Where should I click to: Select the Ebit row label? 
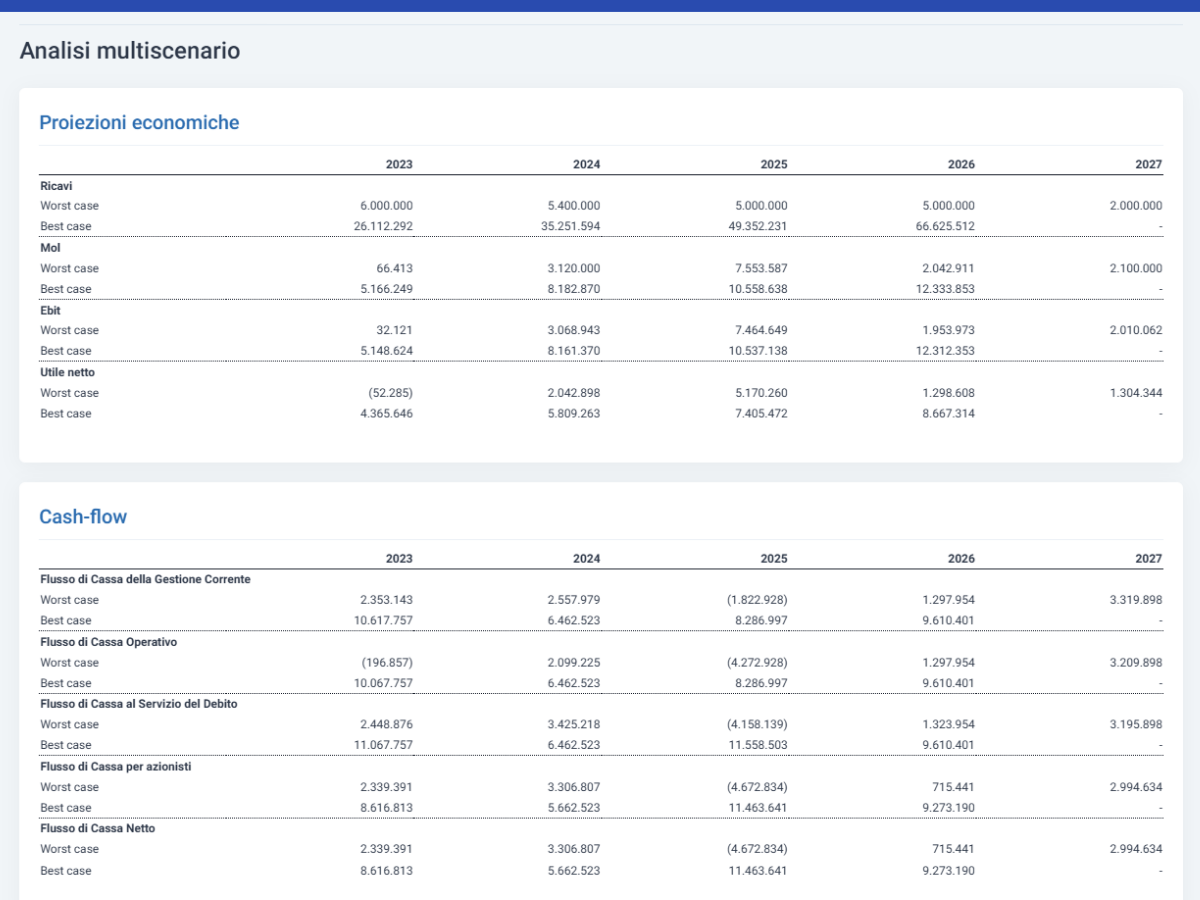tap(50, 310)
